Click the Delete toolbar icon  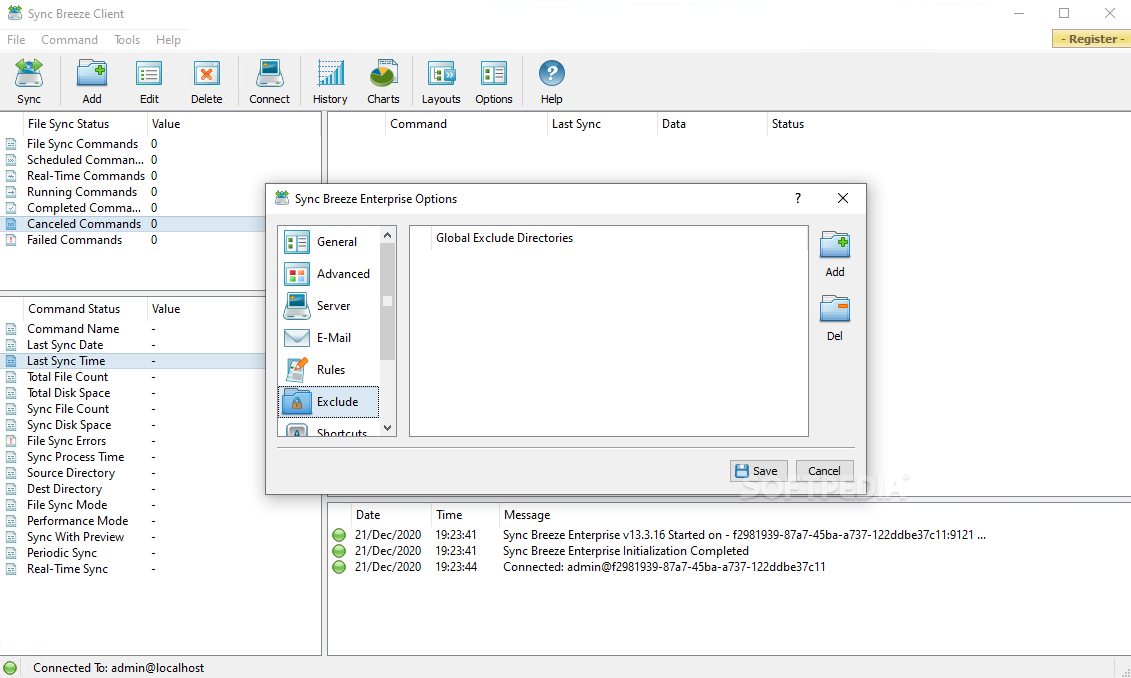click(206, 82)
